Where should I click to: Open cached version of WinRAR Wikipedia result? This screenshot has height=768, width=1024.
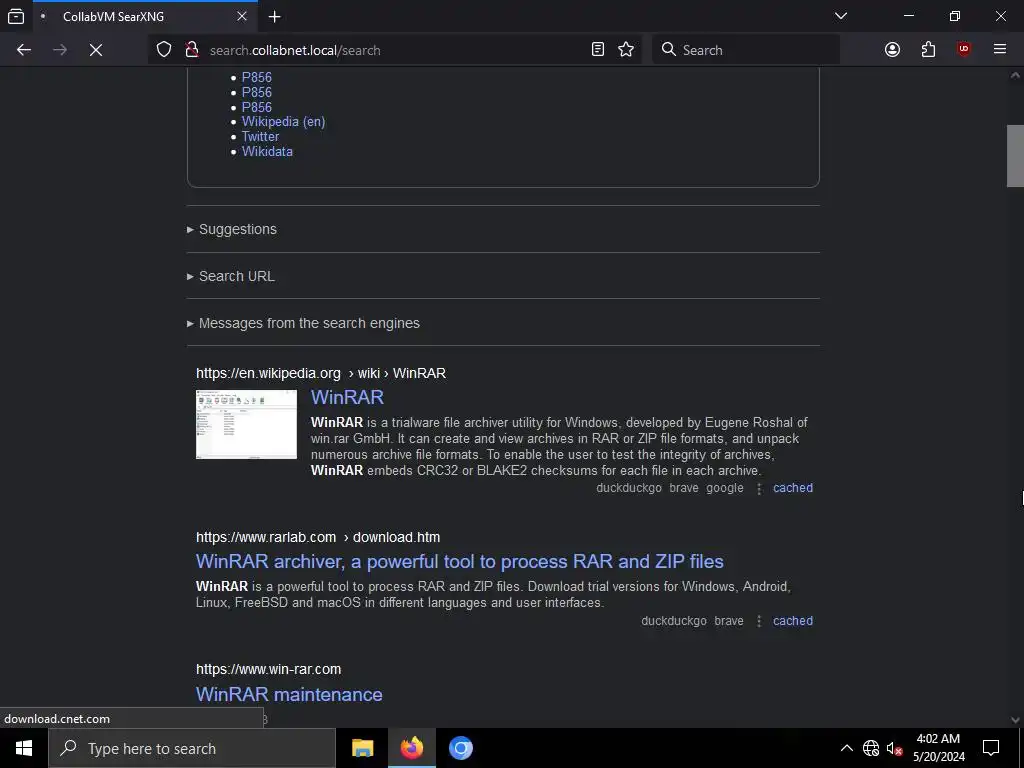point(793,488)
